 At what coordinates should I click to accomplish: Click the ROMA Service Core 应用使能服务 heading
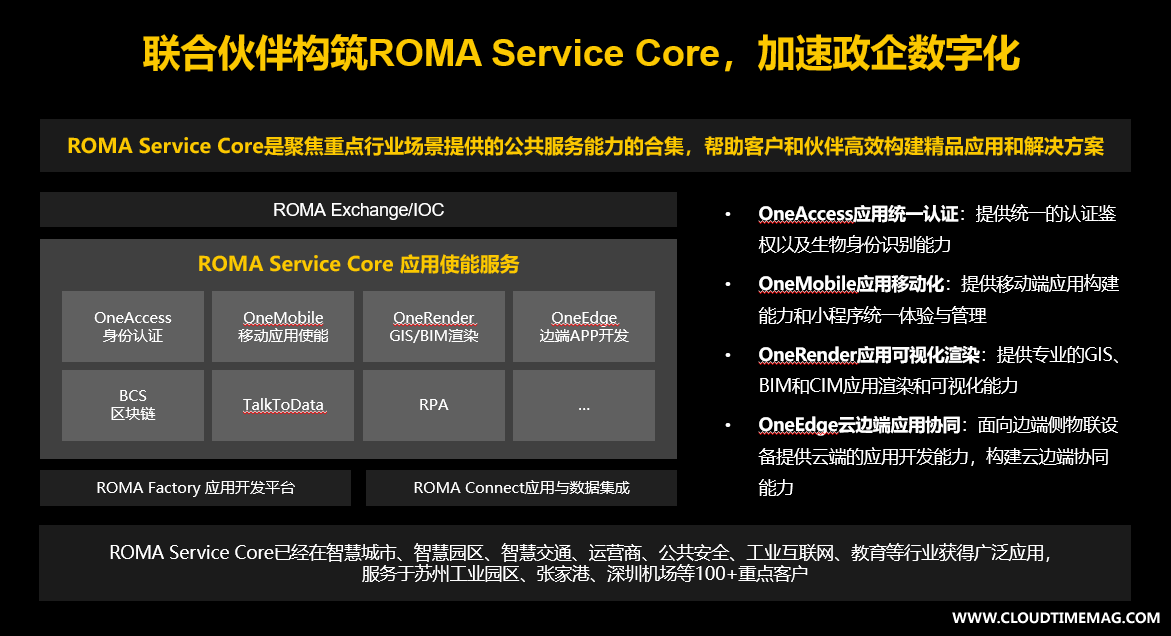[358, 264]
